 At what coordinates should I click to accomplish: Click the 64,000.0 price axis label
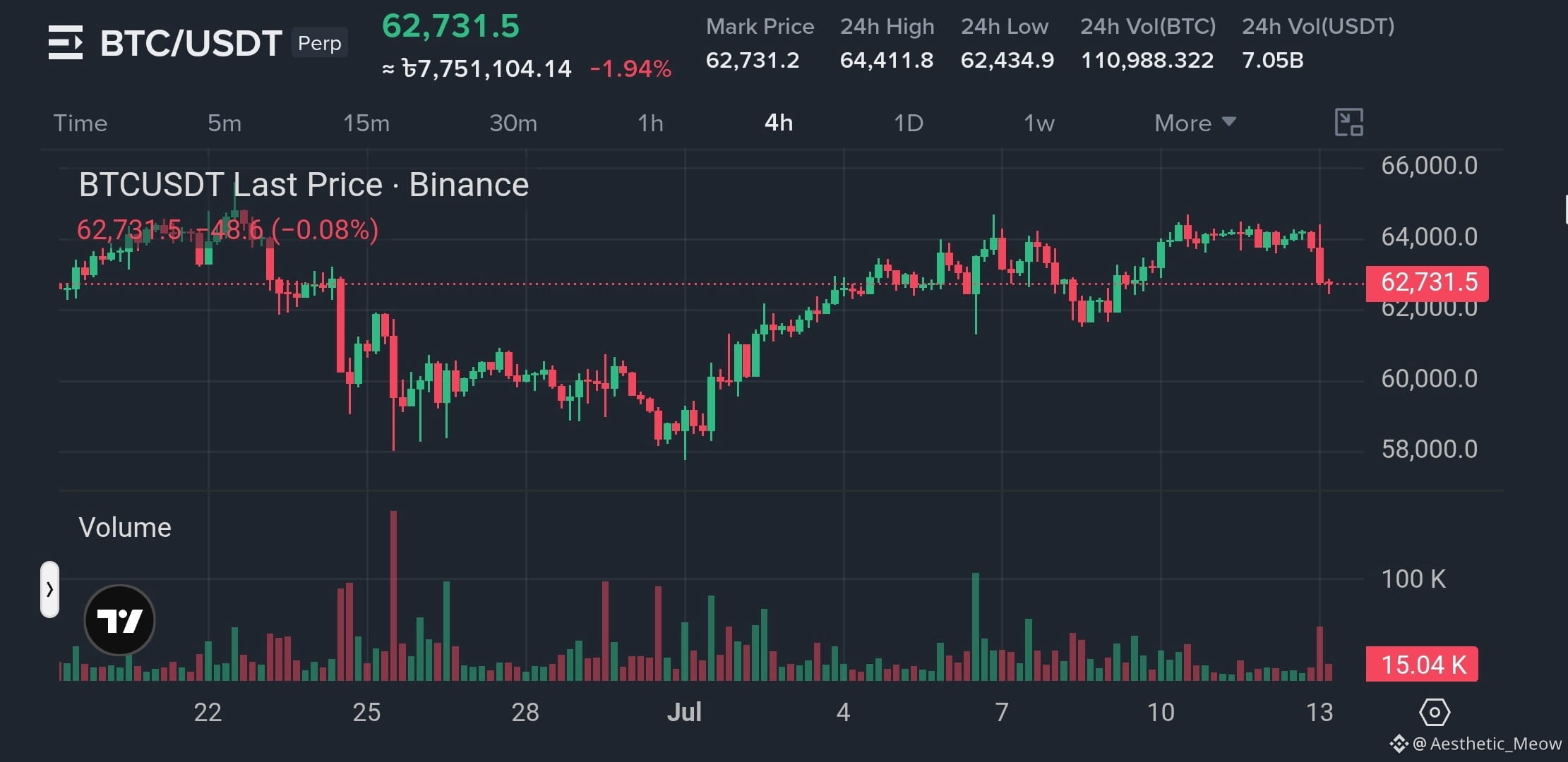point(1429,236)
